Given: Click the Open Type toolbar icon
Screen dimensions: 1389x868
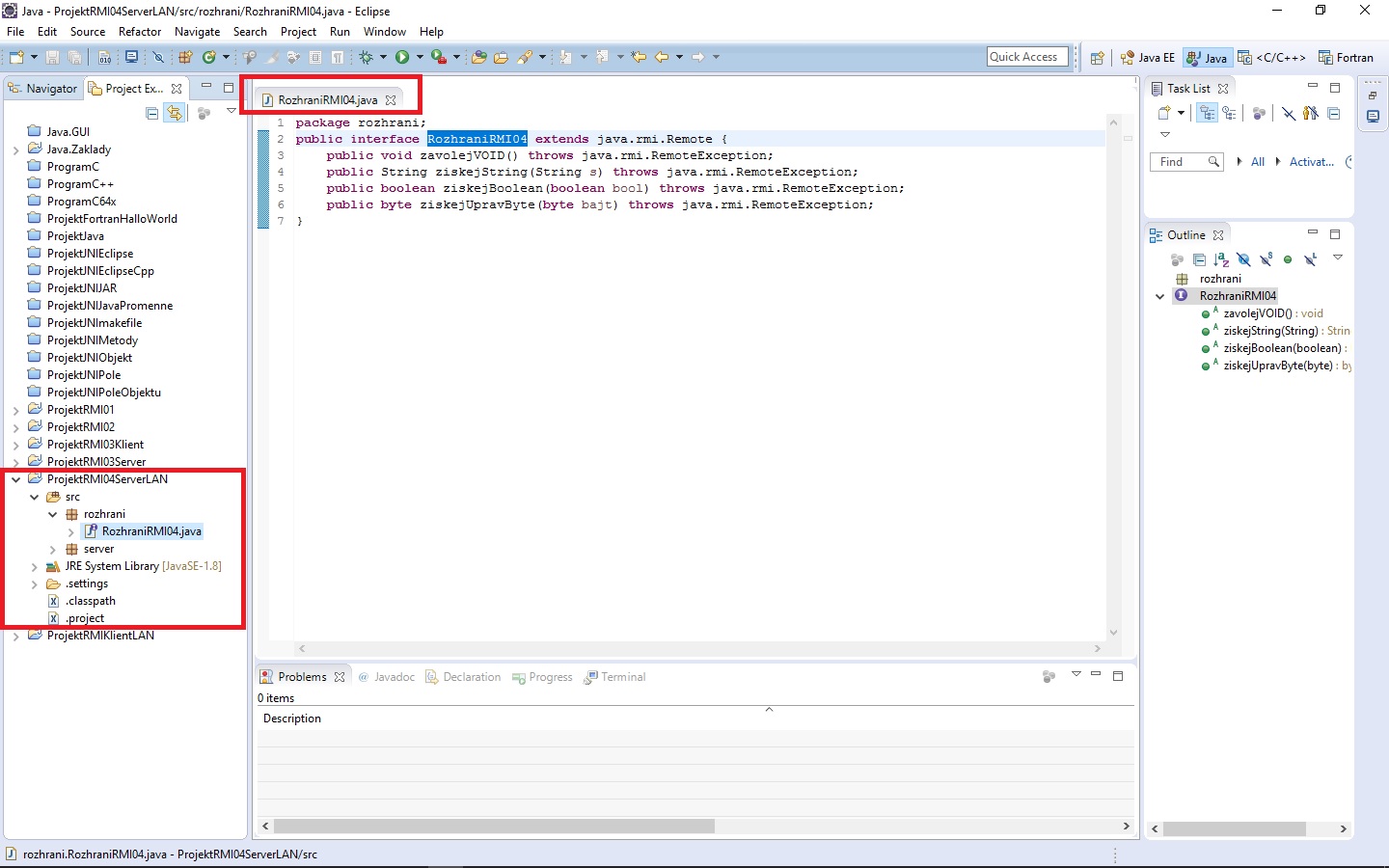Looking at the screenshot, I should [x=478, y=58].
